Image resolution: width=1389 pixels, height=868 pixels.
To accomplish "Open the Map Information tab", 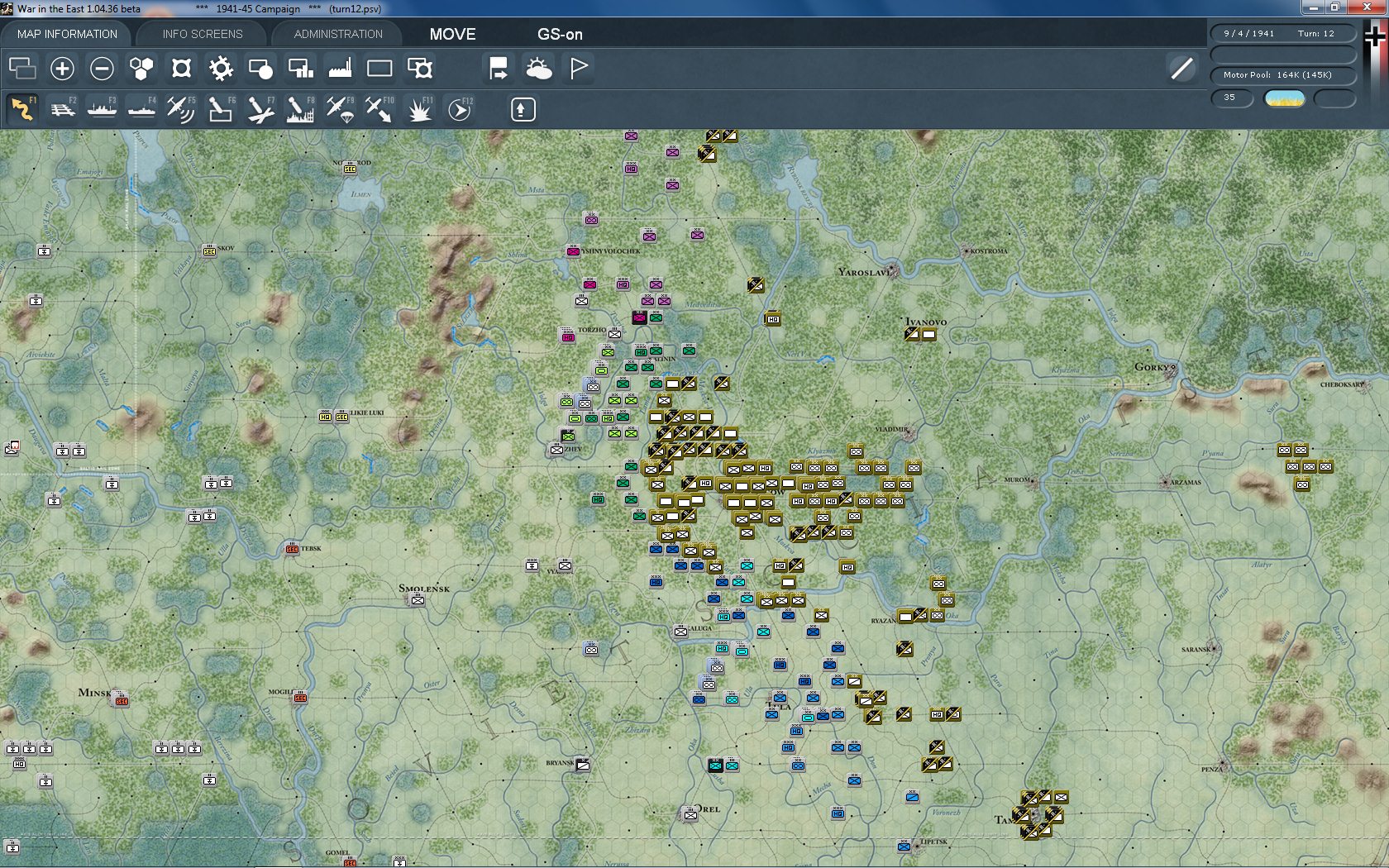I will [x=67, y=34].
